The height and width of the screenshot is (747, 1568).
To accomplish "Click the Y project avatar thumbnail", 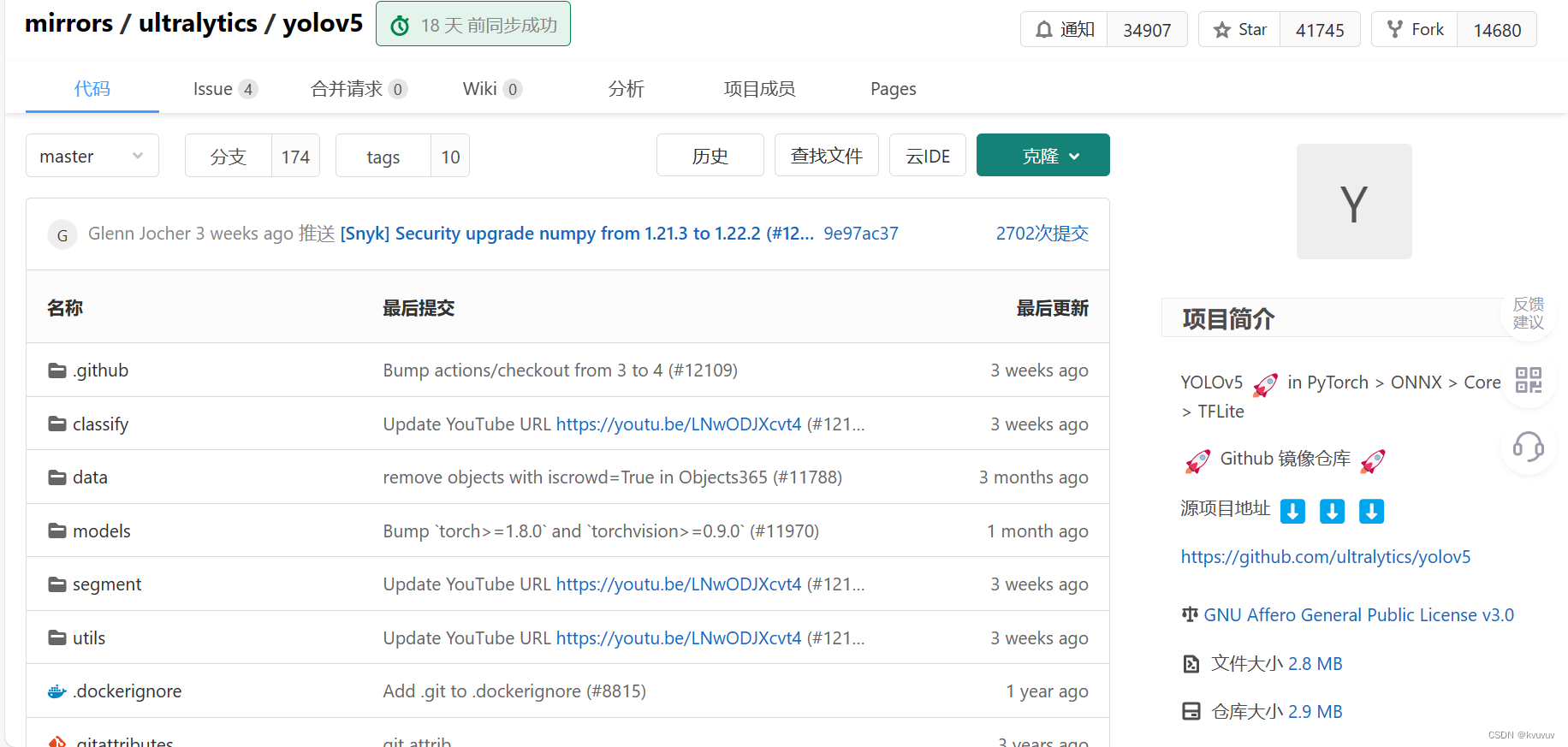I will point(1354,201).
